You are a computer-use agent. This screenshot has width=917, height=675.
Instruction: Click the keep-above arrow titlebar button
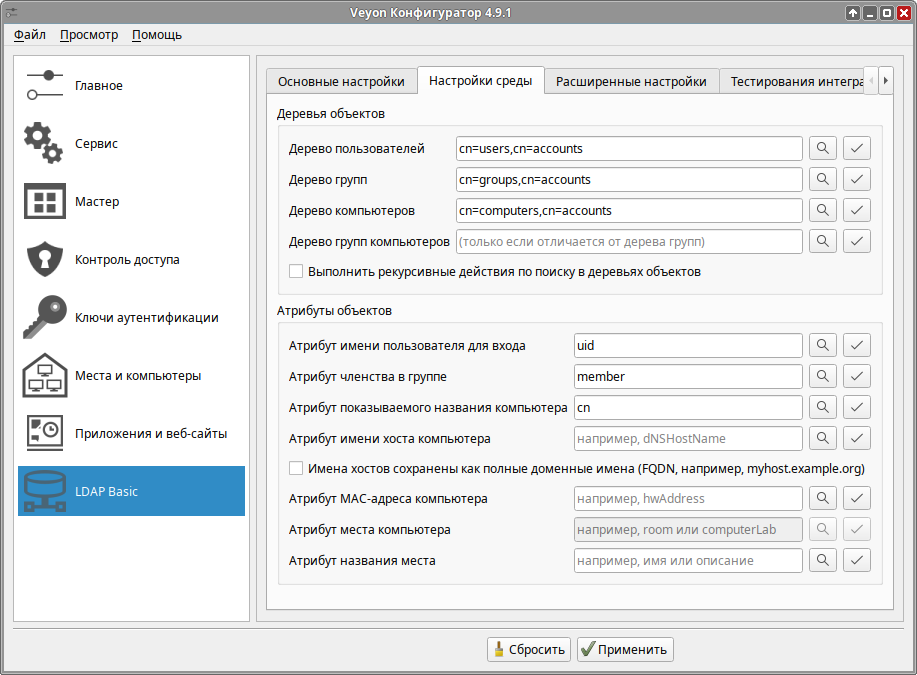pos(853,13)
